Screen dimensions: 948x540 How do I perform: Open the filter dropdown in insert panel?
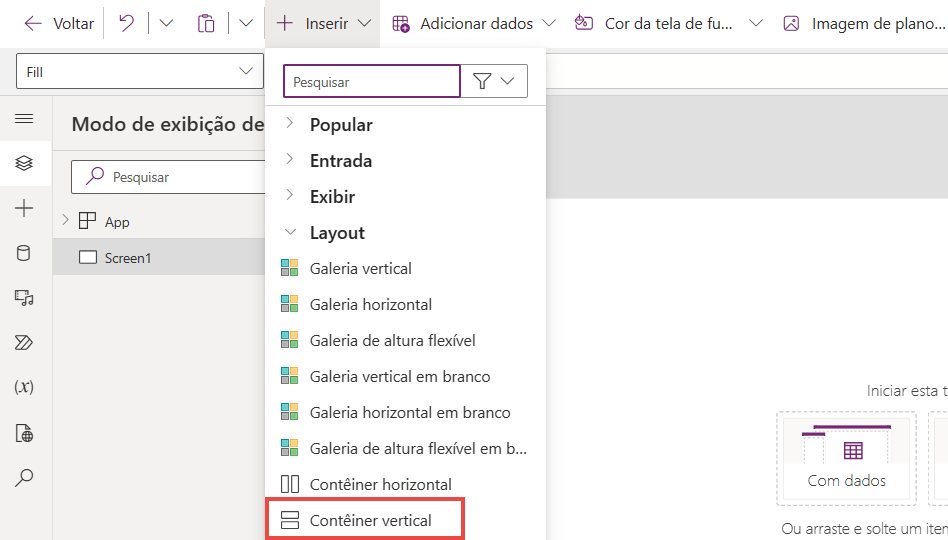coord(494,81)
